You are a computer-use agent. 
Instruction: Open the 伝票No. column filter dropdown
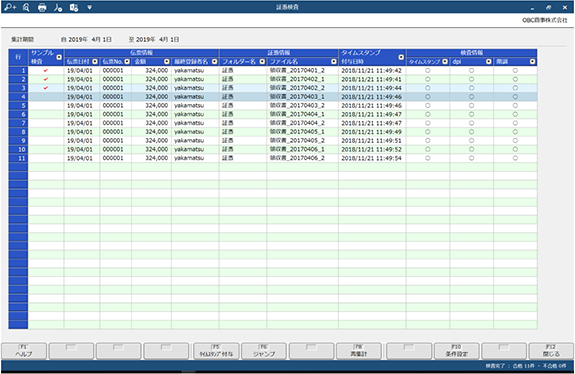(x=127, y=62)
